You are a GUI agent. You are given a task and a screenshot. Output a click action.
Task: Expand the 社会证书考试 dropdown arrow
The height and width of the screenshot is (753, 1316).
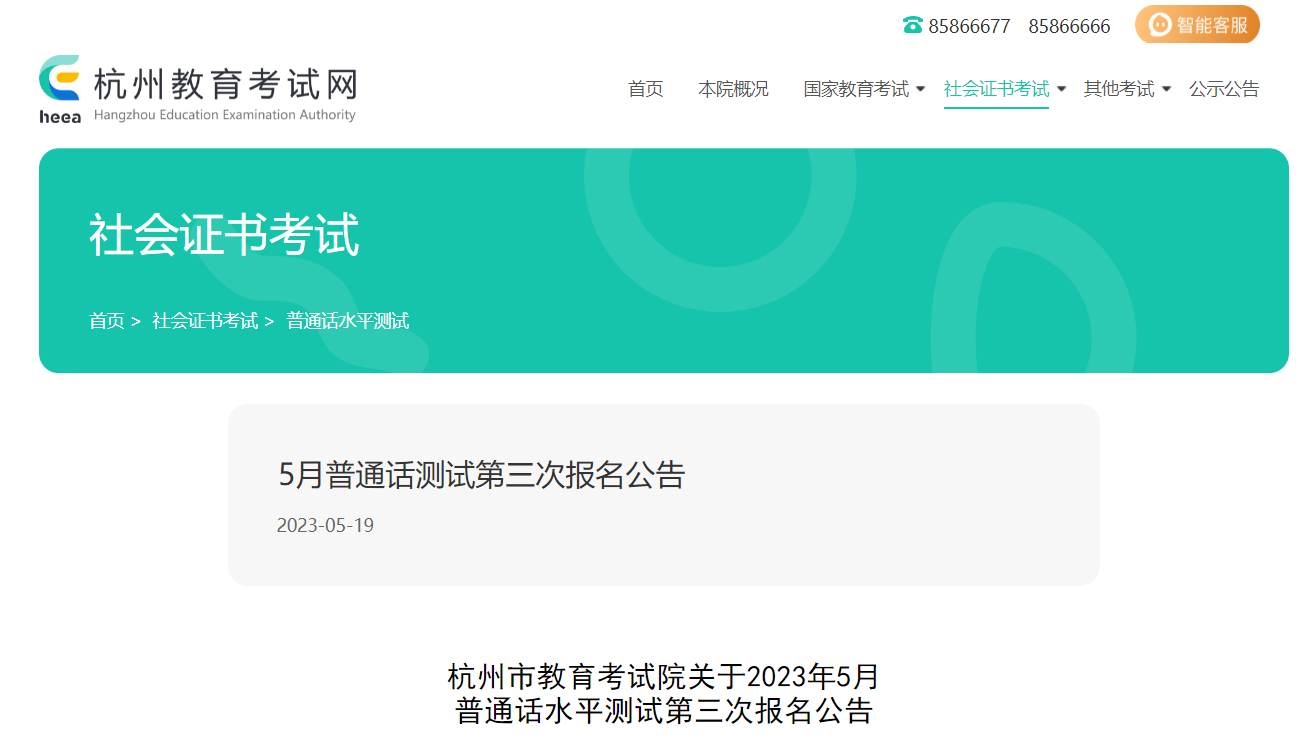(1061, 89)
